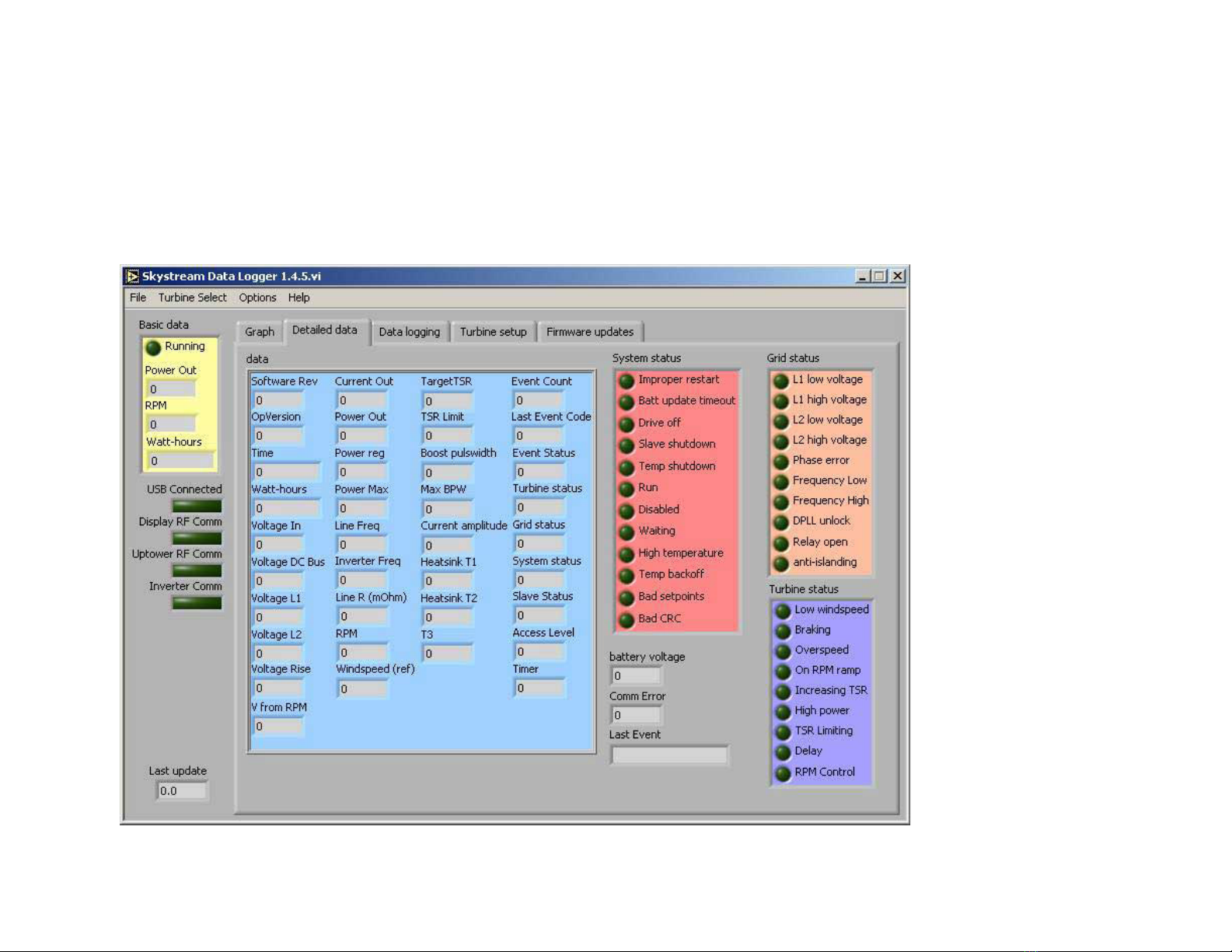The image size is (1232, 952).
Task: Click the DPLL unlock LED
Action: tap(780, 522)
